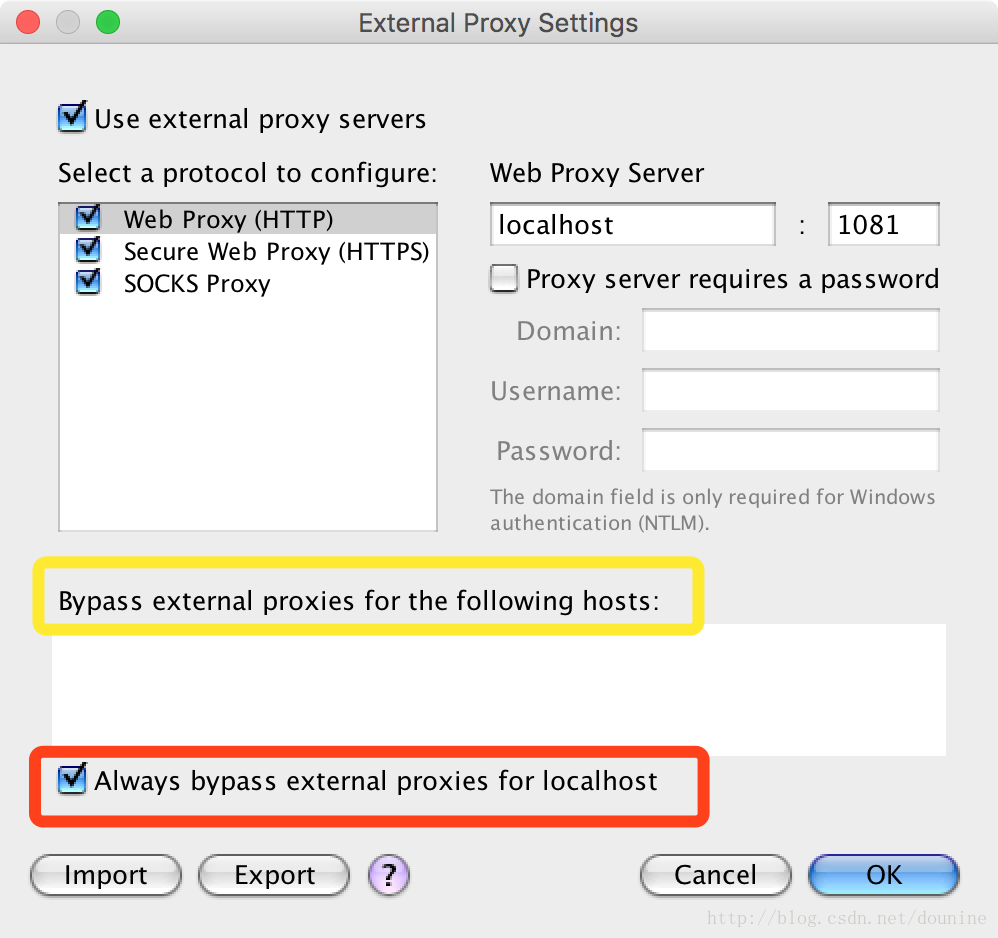Click the localhost proxy server host field
This screenshot has width=998, height=938.
pyautogui.click(x=633, y=224)
